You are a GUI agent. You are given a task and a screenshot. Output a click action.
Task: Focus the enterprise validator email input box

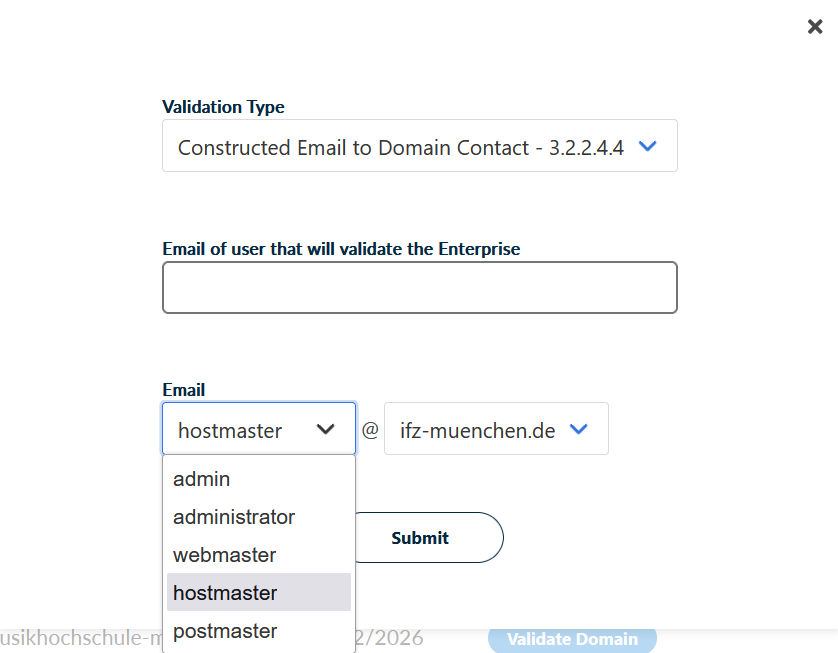click(419, 288)
